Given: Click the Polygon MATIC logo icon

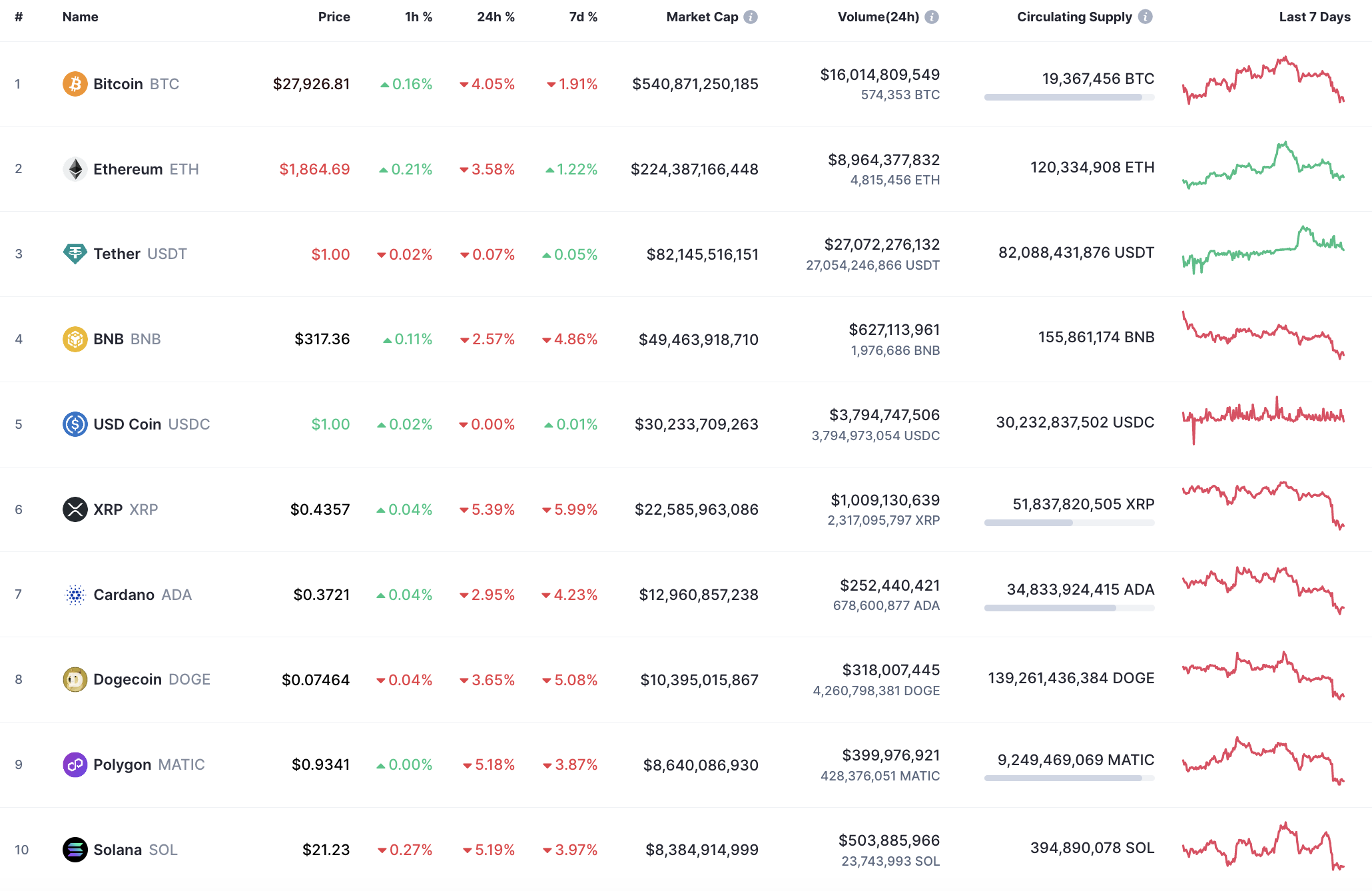Looking at the screenshot, I should (75, 764).
